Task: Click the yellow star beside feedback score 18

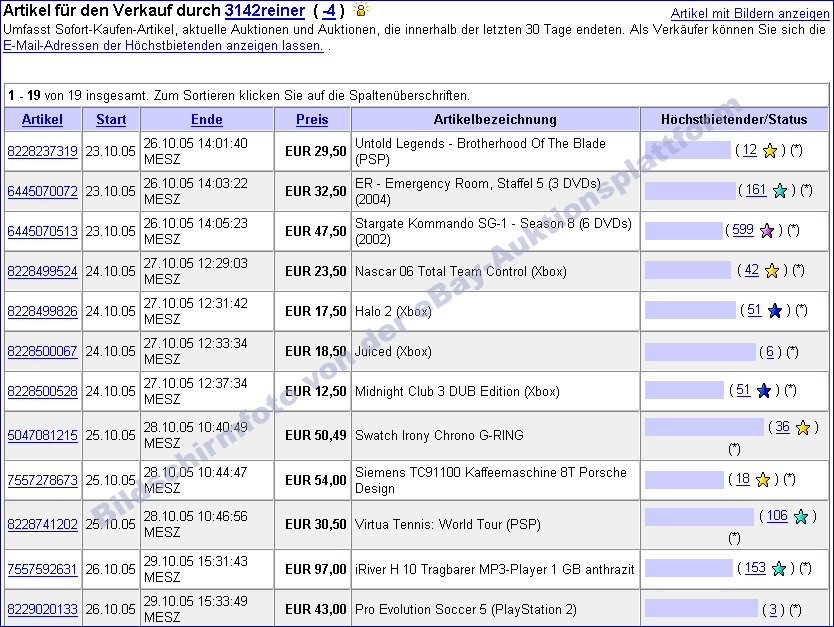Action: pyautogui.click(x=763, y=480)
